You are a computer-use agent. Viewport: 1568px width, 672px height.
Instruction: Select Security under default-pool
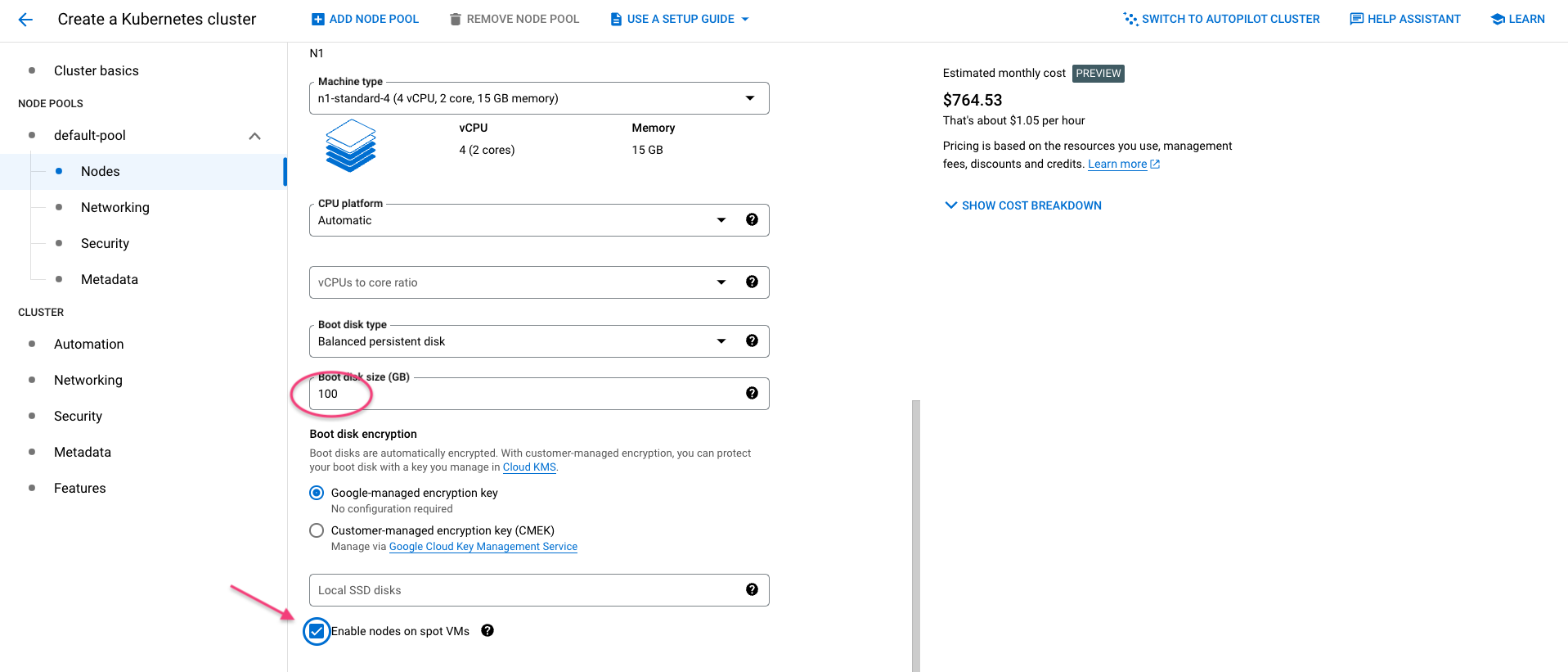tap(105, 243)
